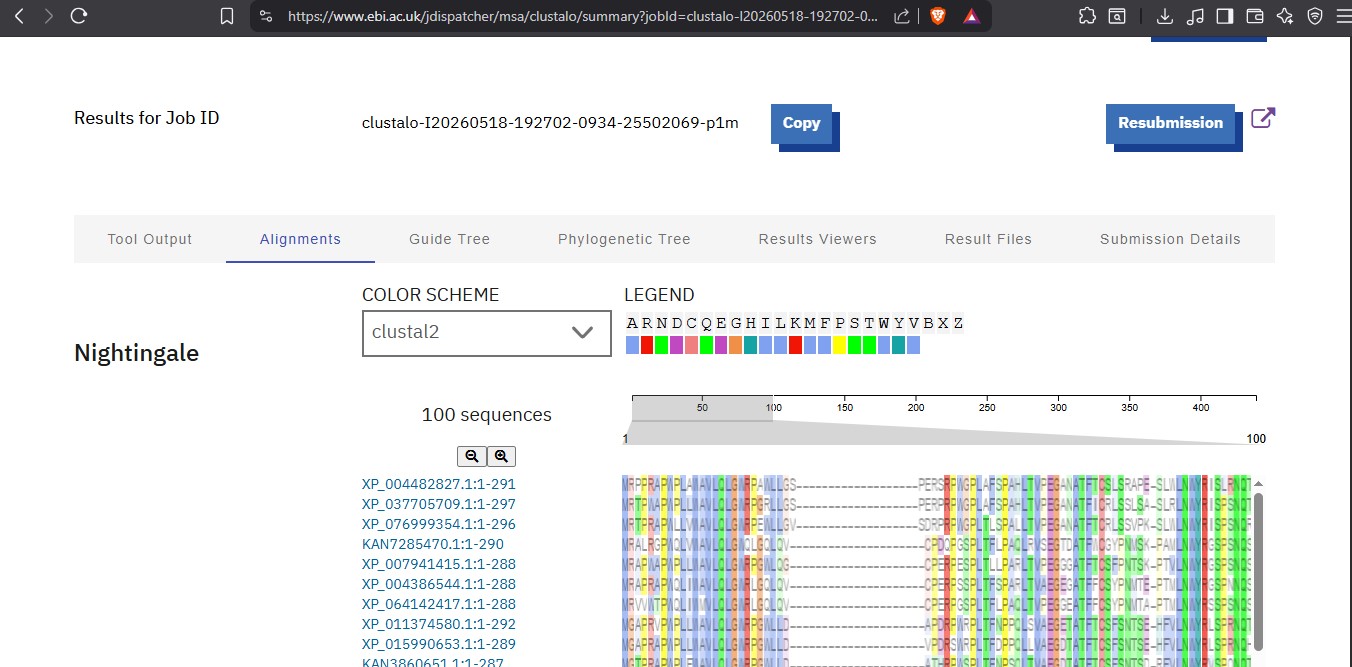Open the Guide Tree tab
Viewport: 1352px width, 667px height.
tap(449, 239)
